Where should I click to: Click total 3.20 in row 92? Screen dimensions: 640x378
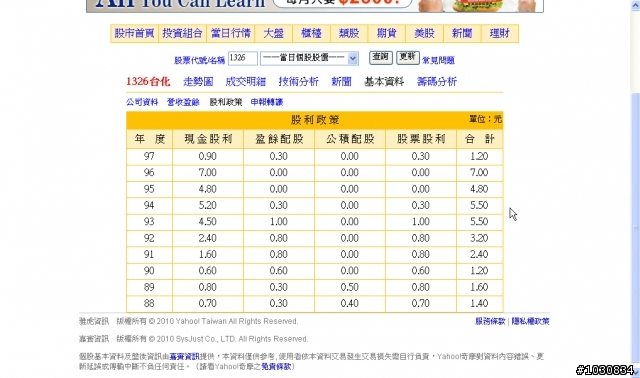[x=479, y=238]
